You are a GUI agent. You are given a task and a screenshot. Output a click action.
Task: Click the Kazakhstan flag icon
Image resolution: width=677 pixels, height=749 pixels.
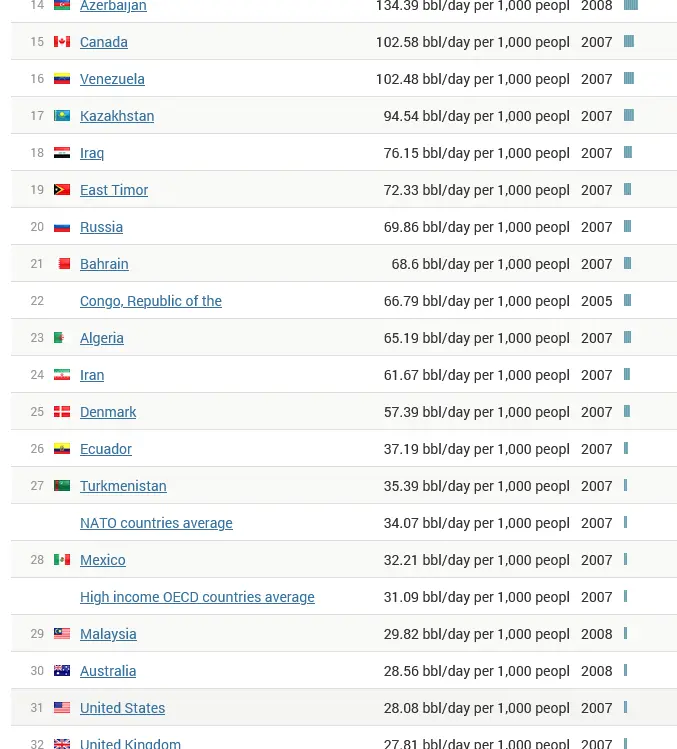click(62, 116)
